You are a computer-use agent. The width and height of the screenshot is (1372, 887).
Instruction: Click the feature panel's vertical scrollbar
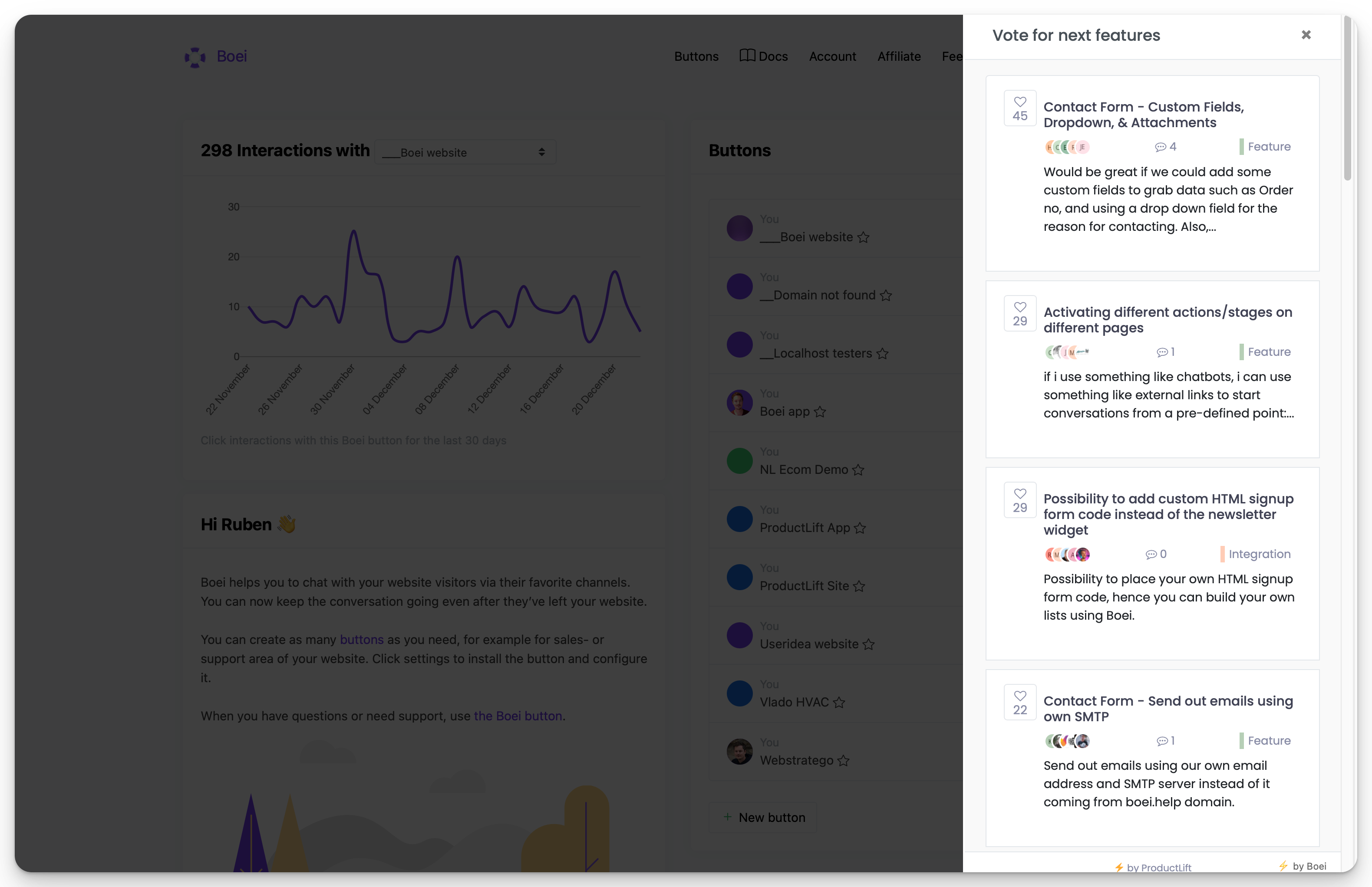pyautogui.click(x=1347, y=98)
